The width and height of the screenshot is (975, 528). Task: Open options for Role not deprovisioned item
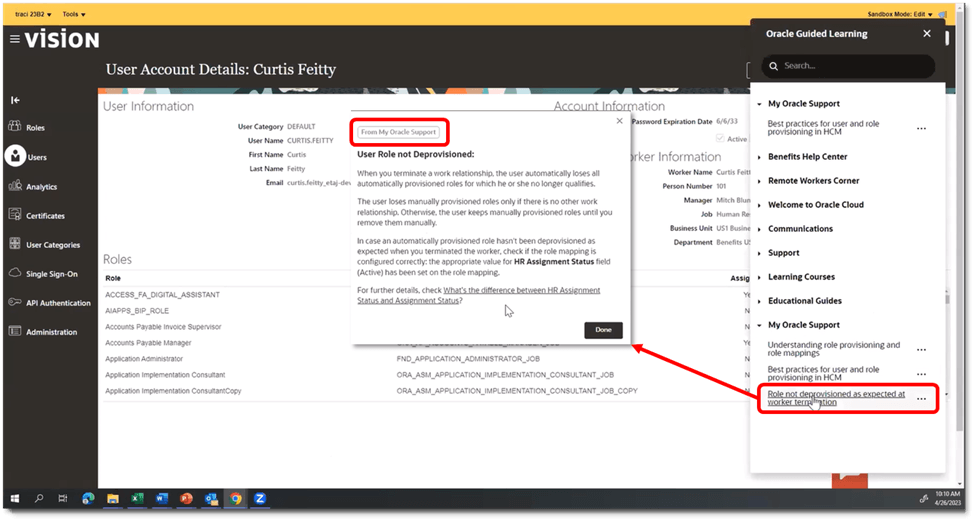coord(921,398)
